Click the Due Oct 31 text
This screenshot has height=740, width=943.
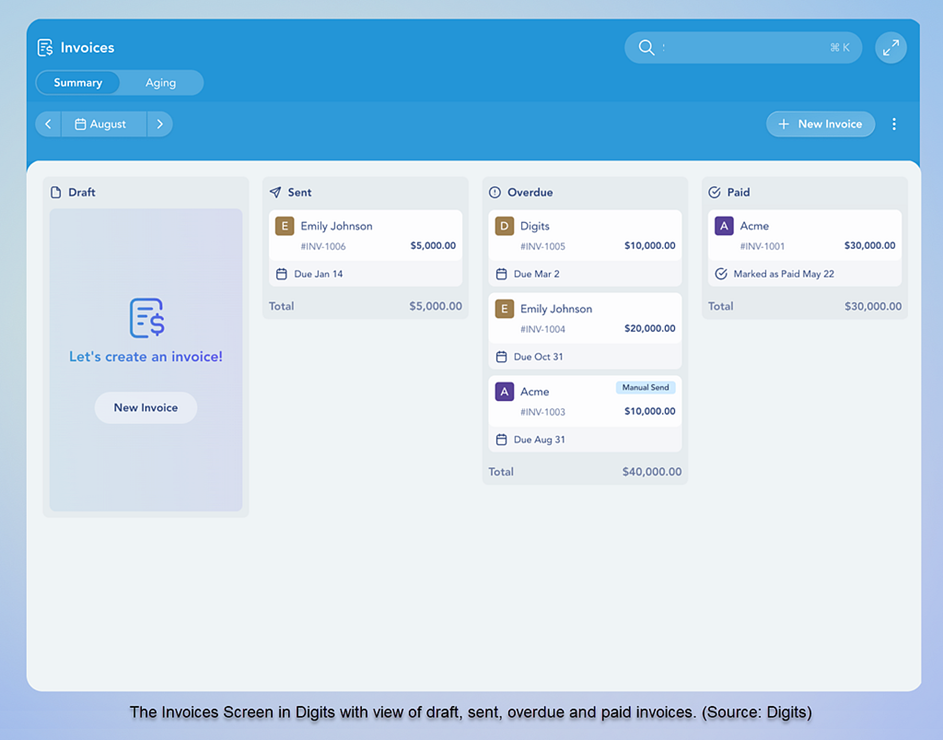538,357
